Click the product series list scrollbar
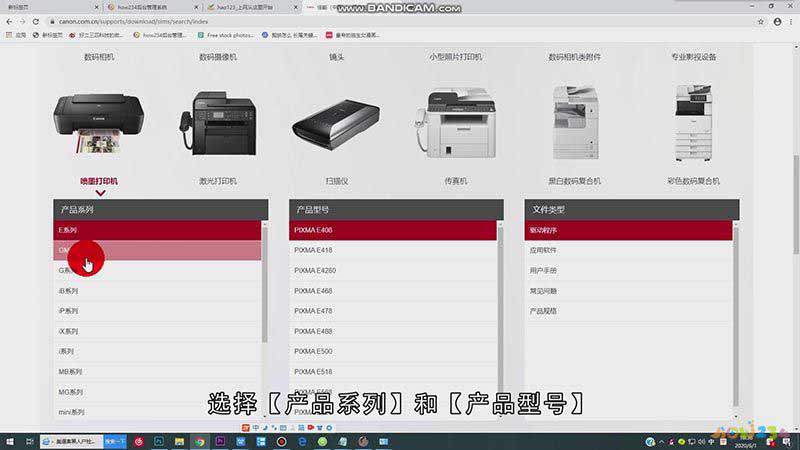The height and width of the screenshot is (450, 800). [265, 290]
